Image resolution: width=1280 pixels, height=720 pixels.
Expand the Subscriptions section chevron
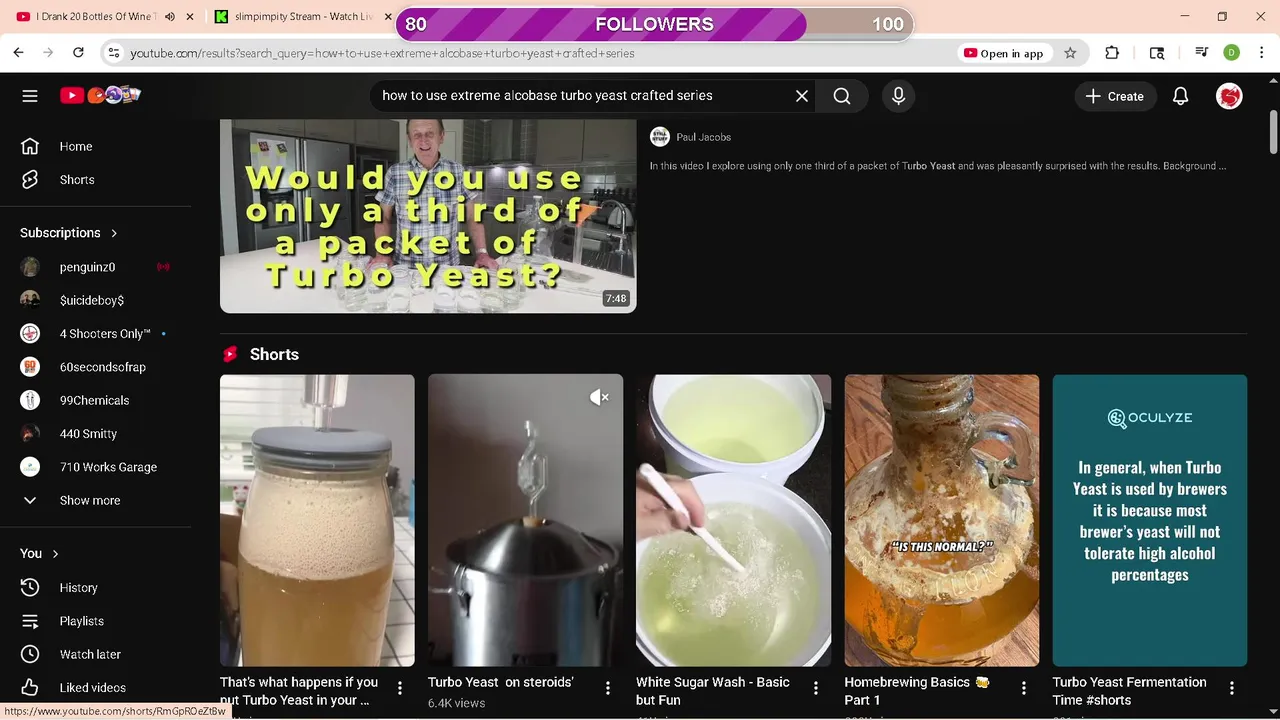[114, 233]
